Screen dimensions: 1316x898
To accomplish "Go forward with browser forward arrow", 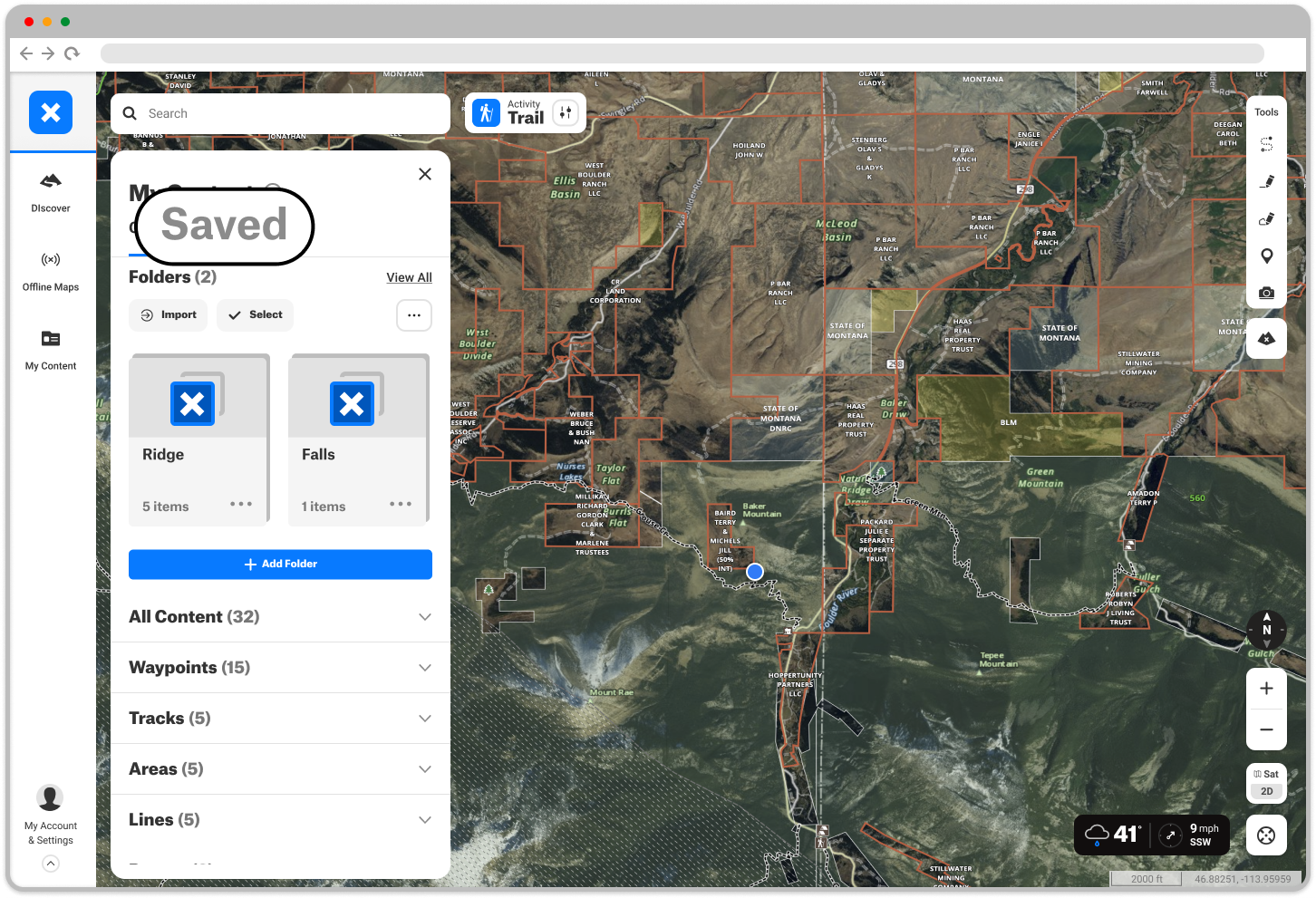I will pyautogui.click(x=48, y=53).
